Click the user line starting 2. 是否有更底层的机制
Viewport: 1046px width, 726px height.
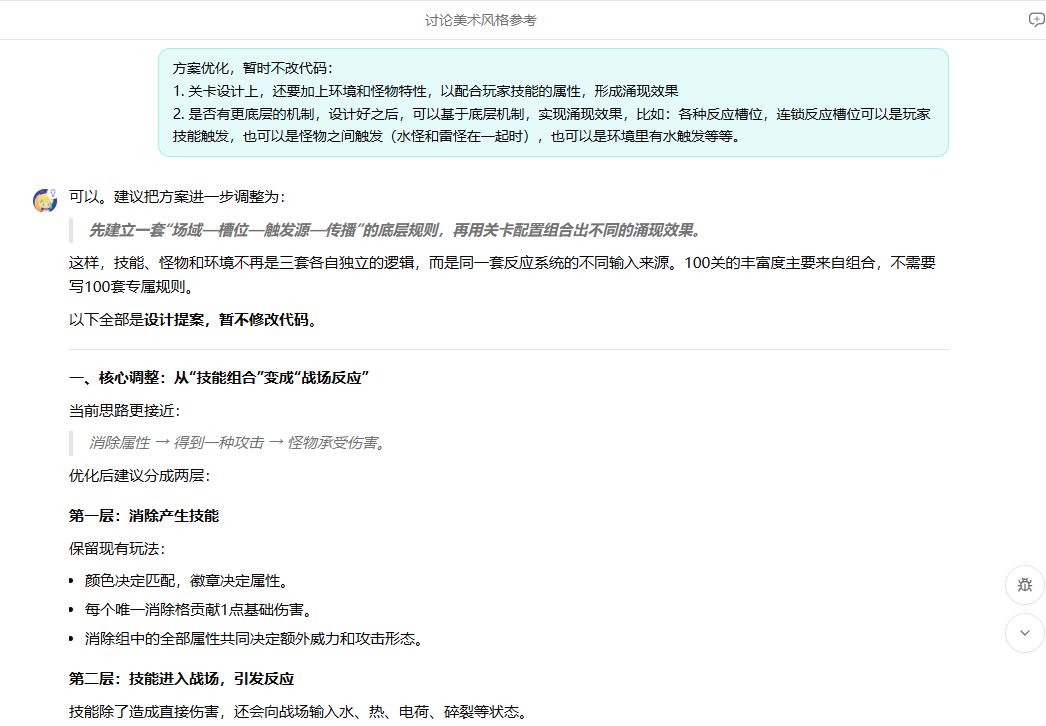click(552, 125)
